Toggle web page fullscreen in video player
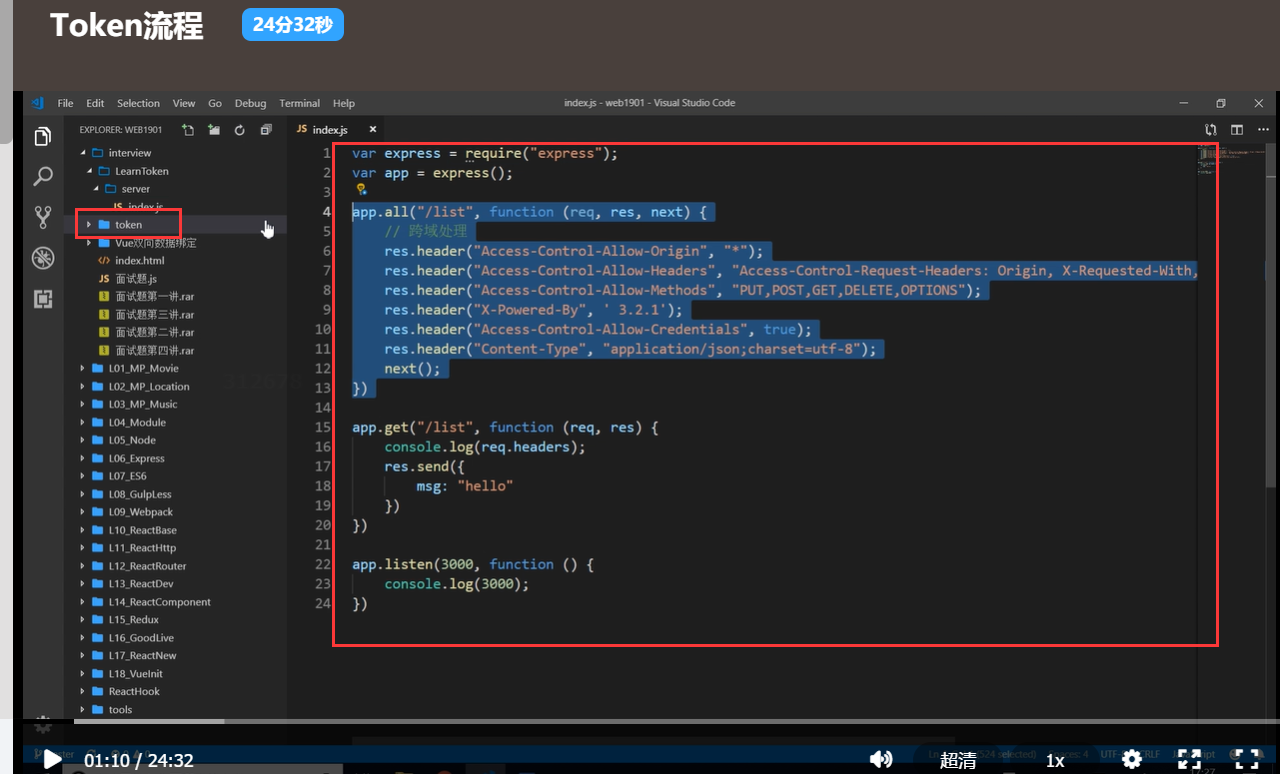The height and width of the screenshot is (774, 1280). 1189,760
